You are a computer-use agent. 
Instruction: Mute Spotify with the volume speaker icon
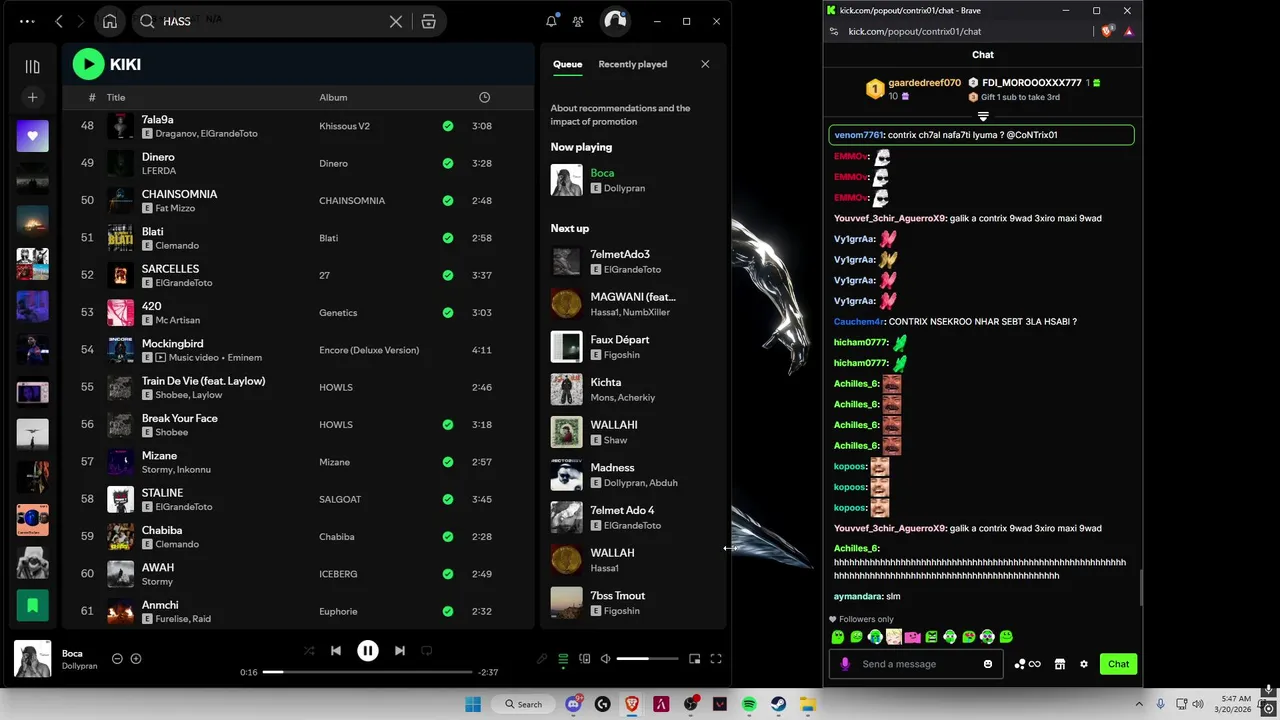(605, 659)
